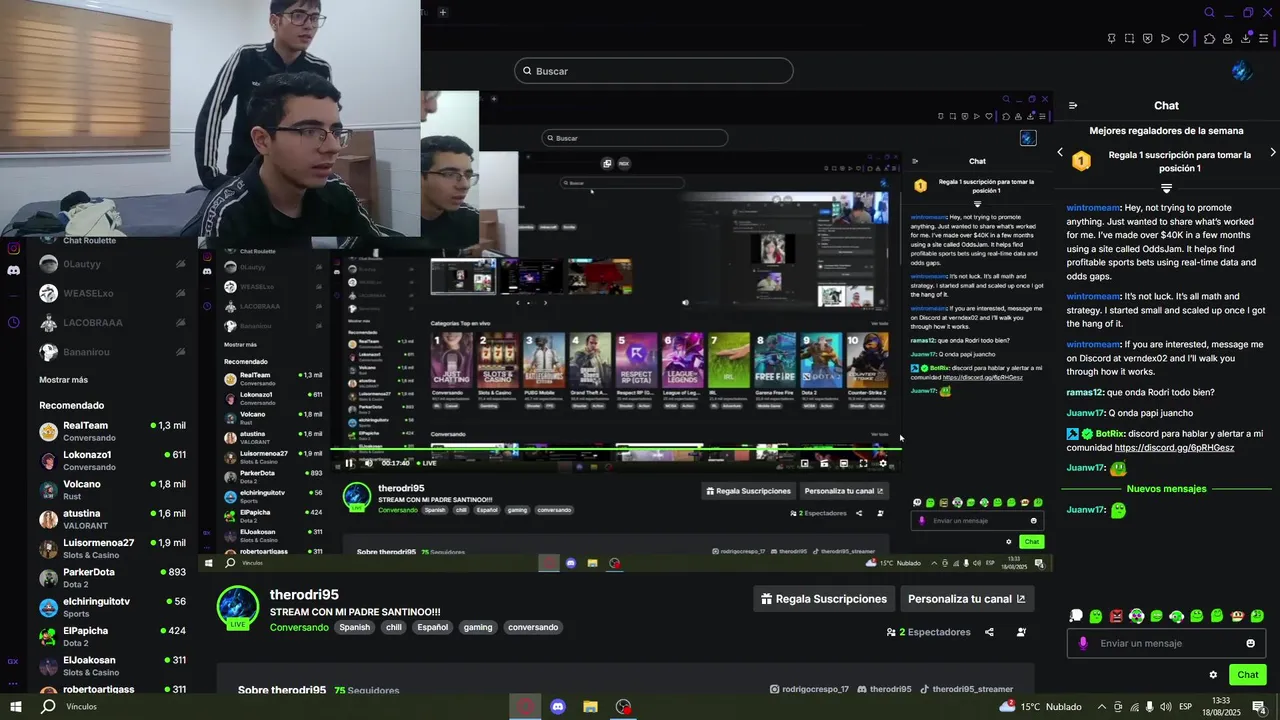This screenshot has height=720, width=1280.
Task: Mute the stream via volume icon
Action: pos(368,463)
